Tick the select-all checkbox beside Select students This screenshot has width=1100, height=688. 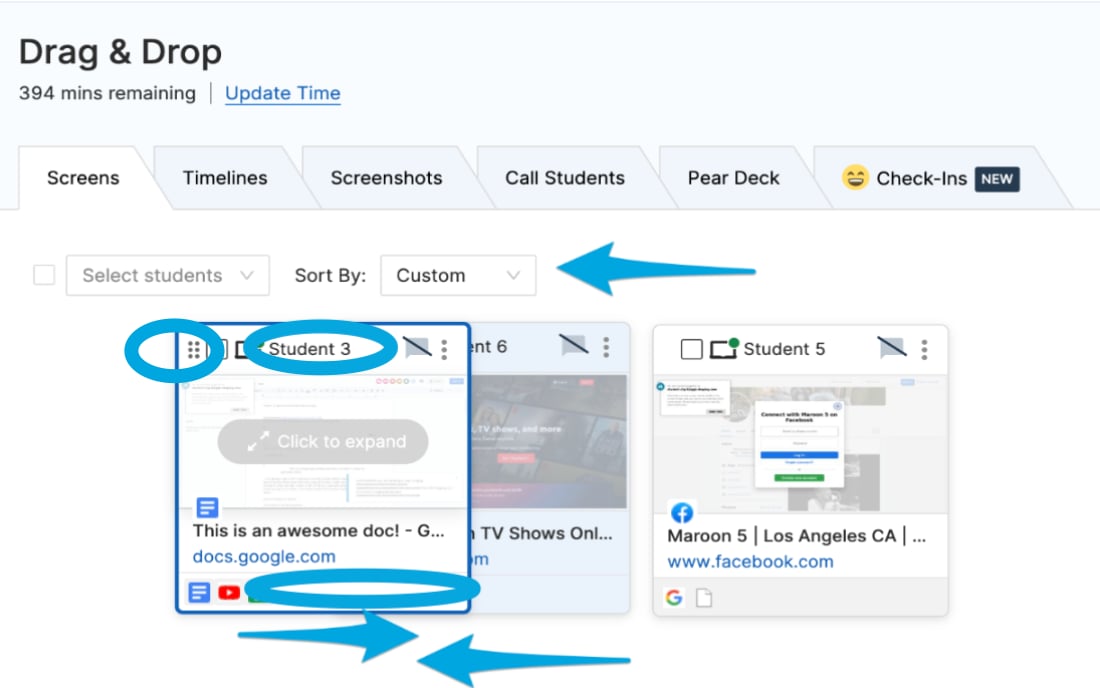click(44, 275)
